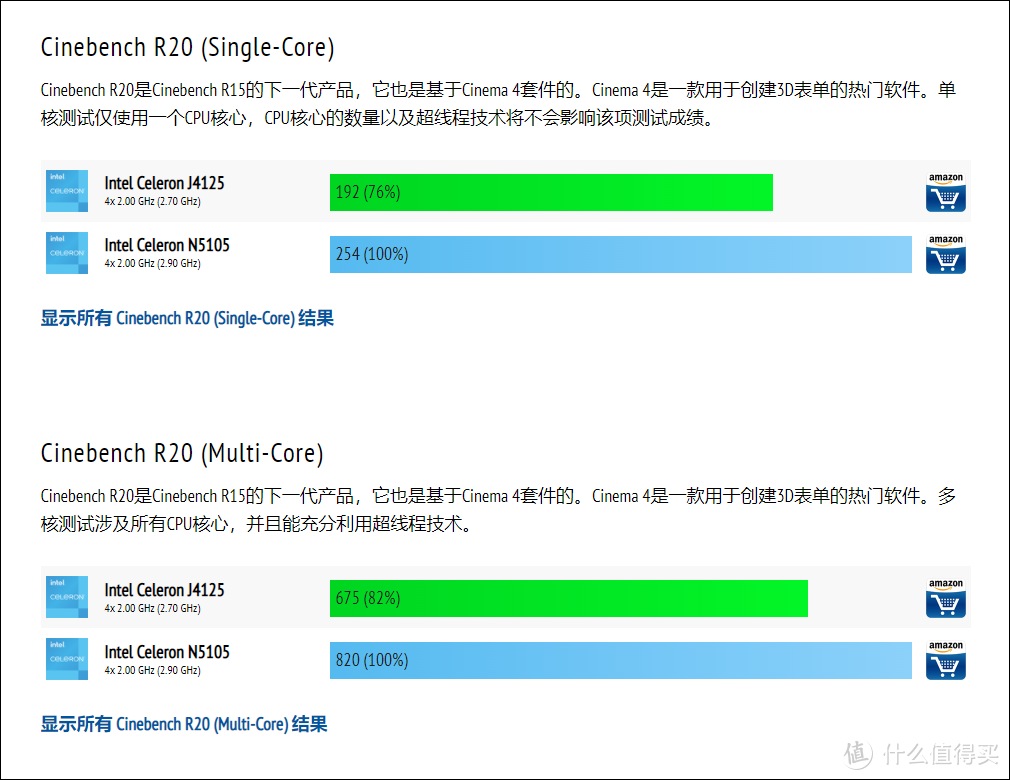Open the Amazon cart icon for J4125 multi-core
This screenshot has width=1010, height=780.
945,597
